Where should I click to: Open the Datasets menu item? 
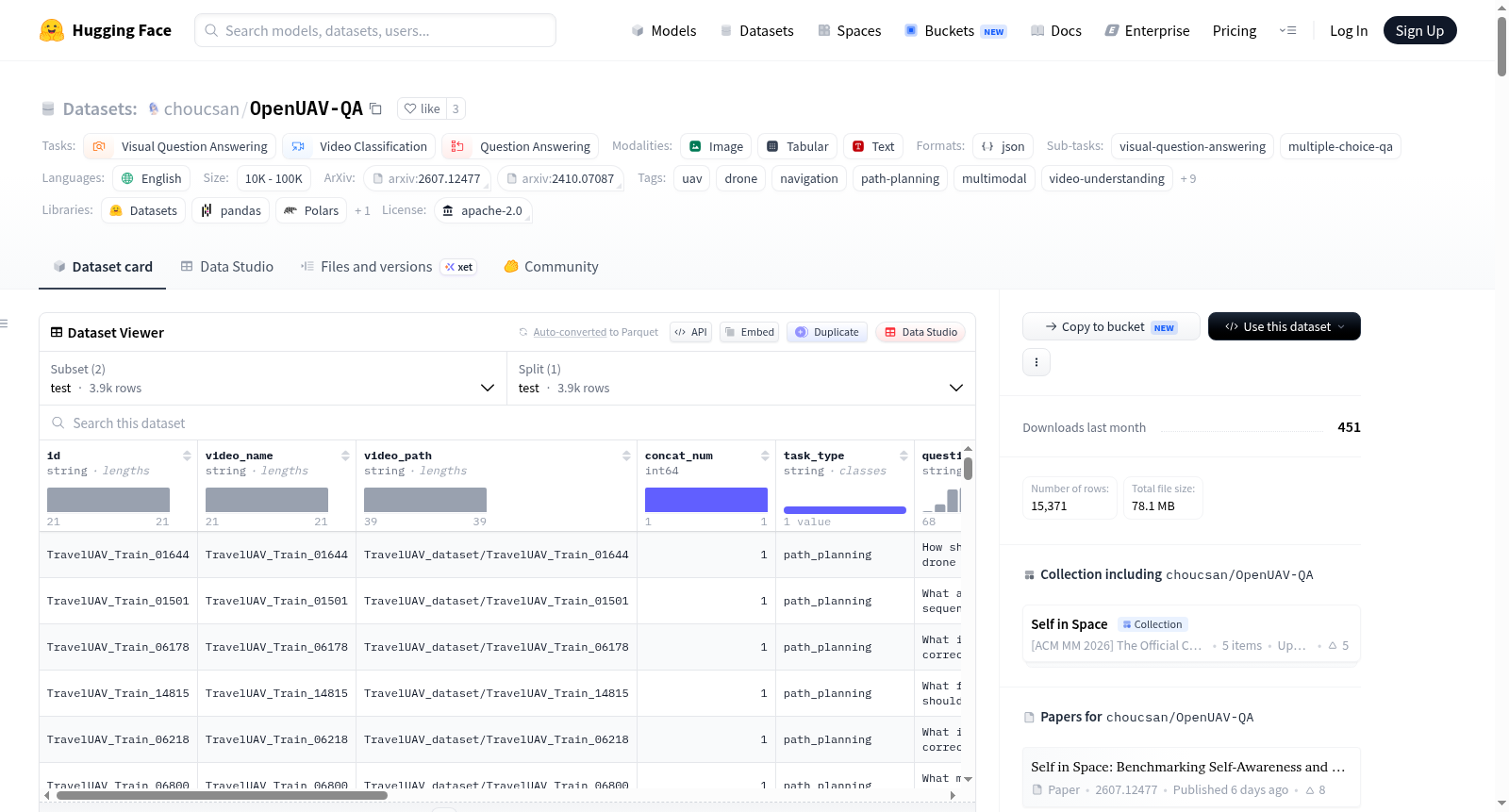(756, 30)
